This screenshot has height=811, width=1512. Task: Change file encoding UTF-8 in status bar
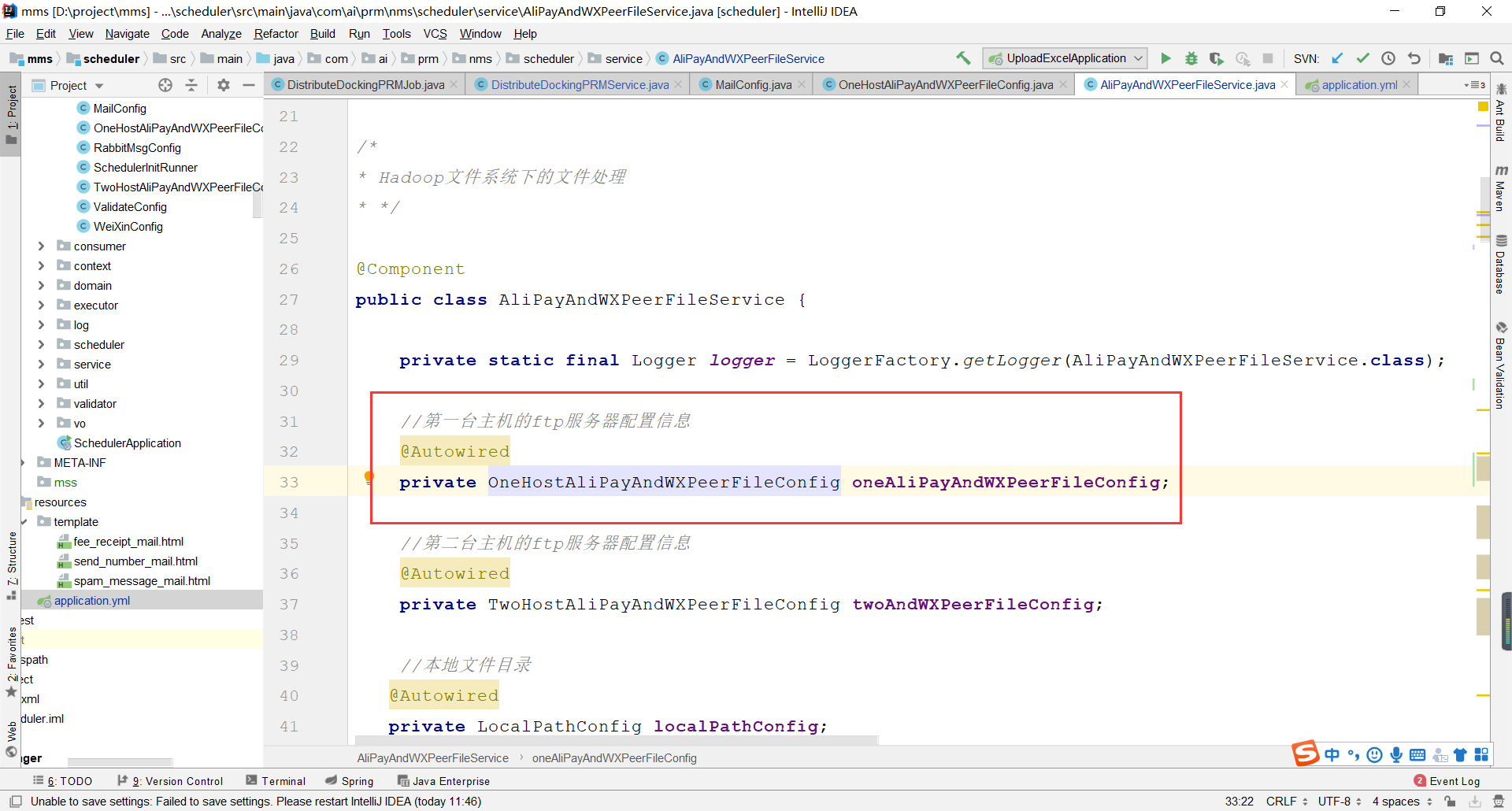tap(1340, 802)
